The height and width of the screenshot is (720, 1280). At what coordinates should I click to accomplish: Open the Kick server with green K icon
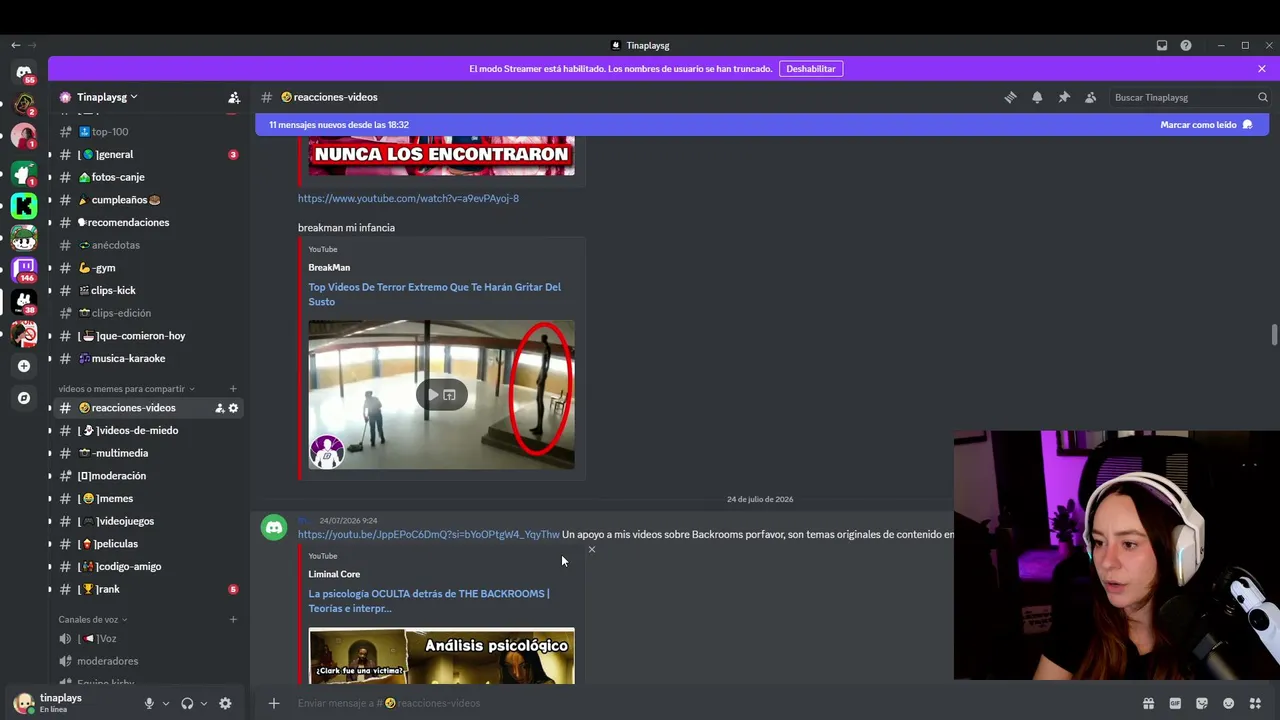(x=24, y=206)
